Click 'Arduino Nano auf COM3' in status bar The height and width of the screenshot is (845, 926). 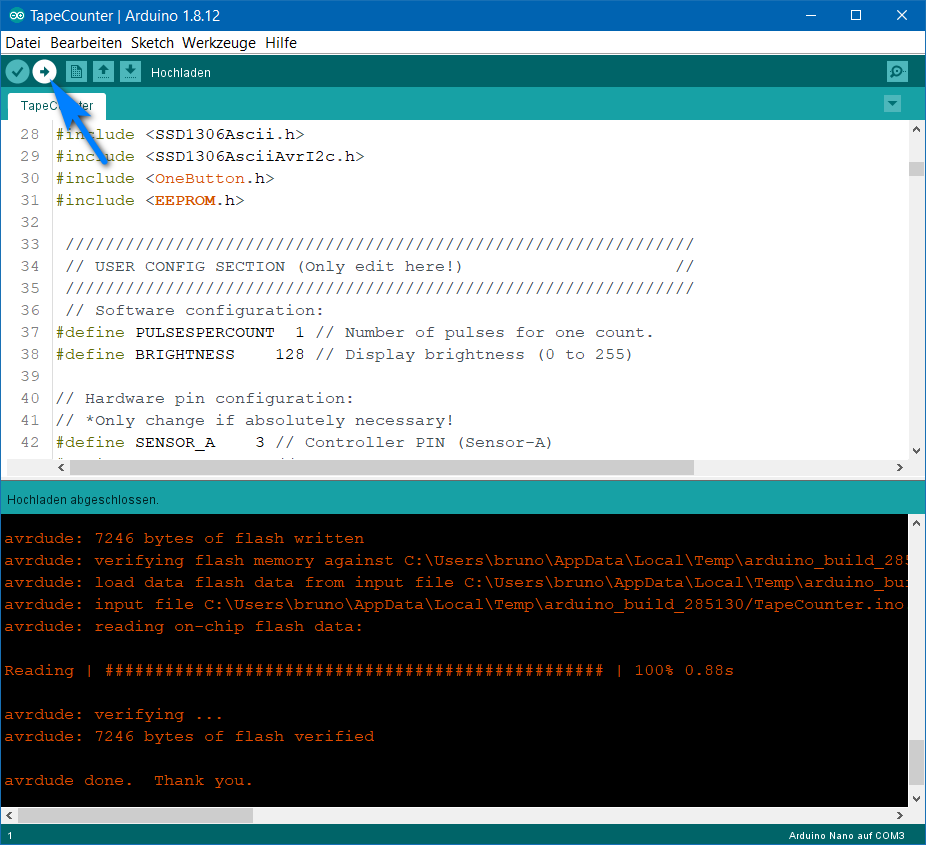coord(846,836)
